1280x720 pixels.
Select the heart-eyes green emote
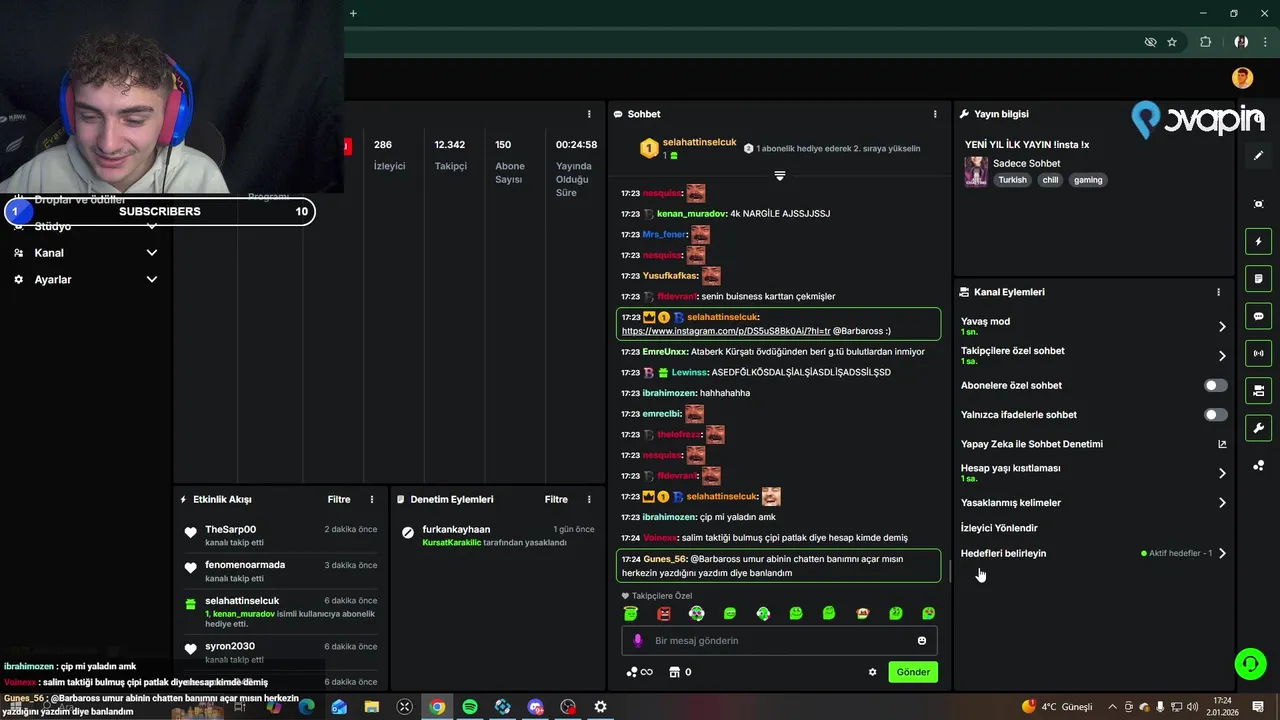coord(928,613)
